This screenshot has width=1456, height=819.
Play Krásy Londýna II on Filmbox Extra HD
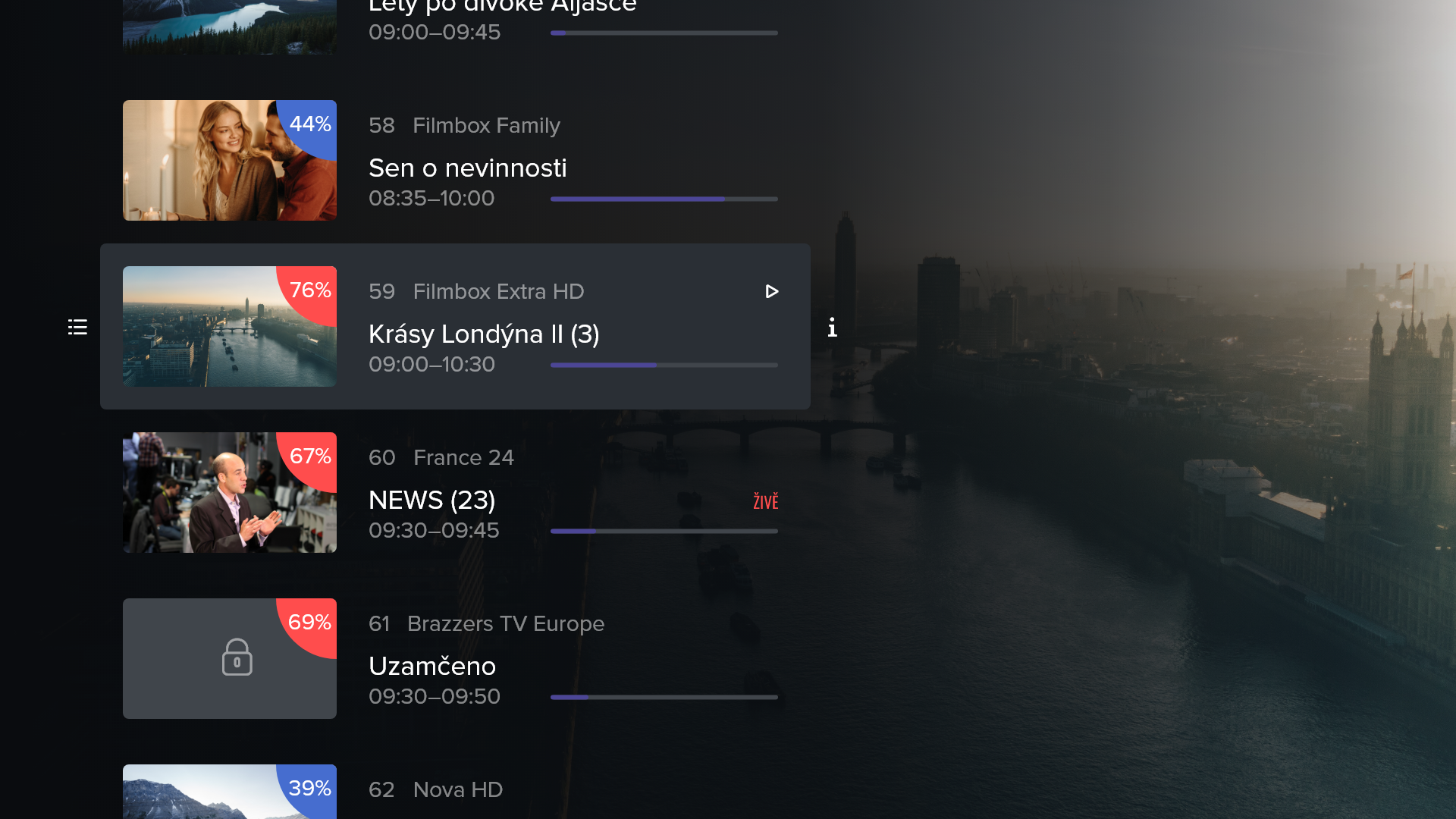(x=771, y=292)
